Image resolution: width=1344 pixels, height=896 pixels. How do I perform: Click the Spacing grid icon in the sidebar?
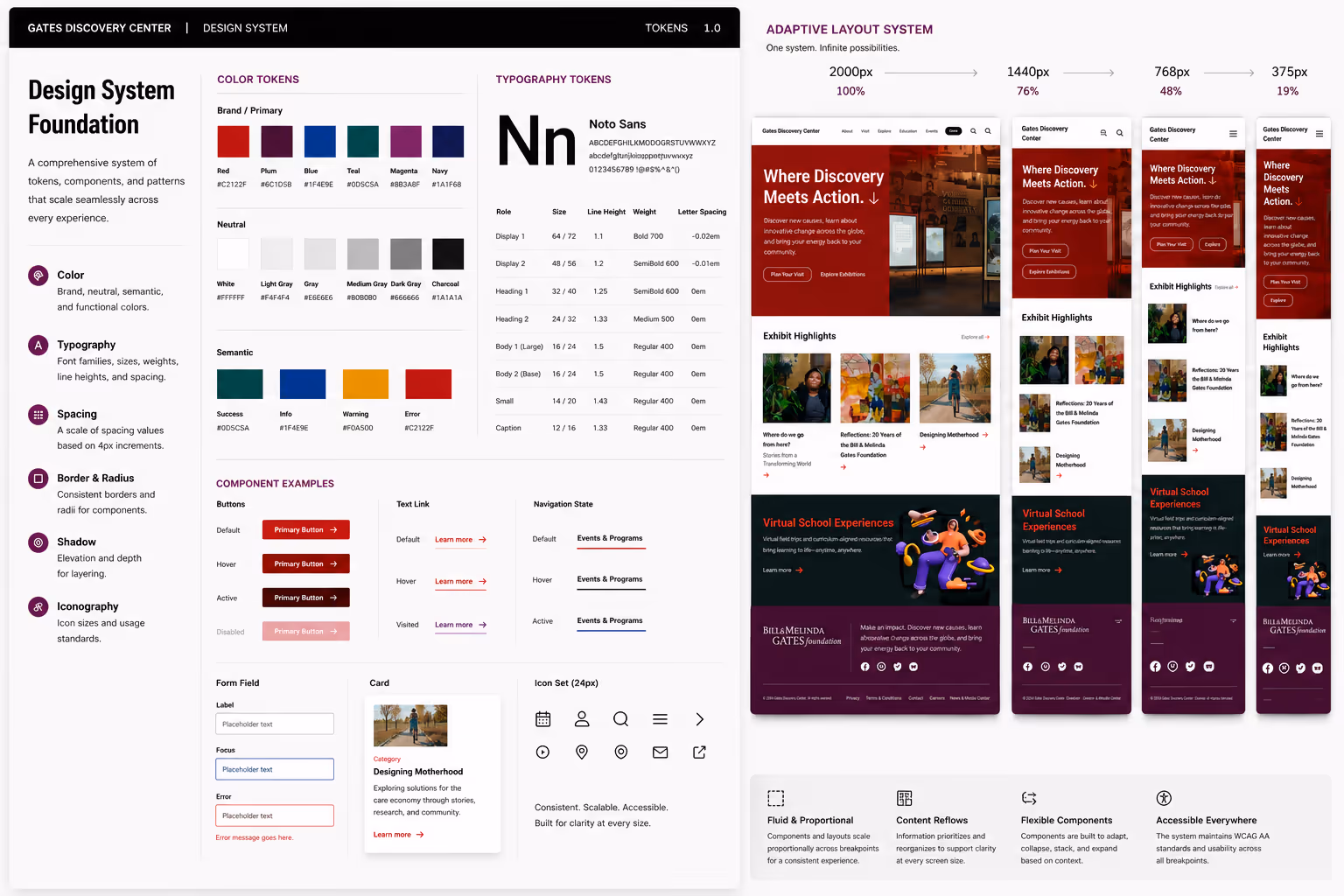[x=38, y=415]
